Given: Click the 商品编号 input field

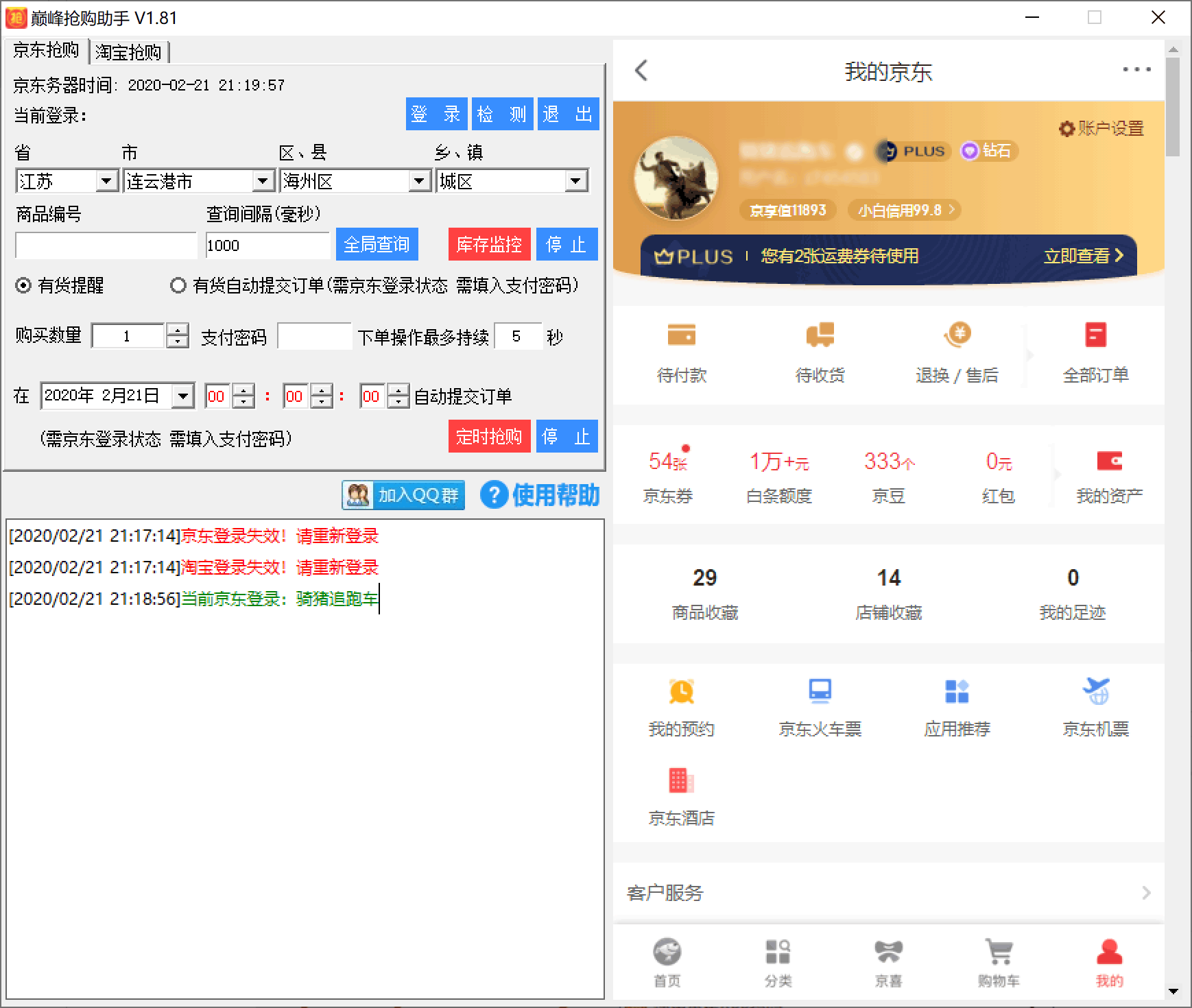Looking at the screenshot, I should 106,245.
